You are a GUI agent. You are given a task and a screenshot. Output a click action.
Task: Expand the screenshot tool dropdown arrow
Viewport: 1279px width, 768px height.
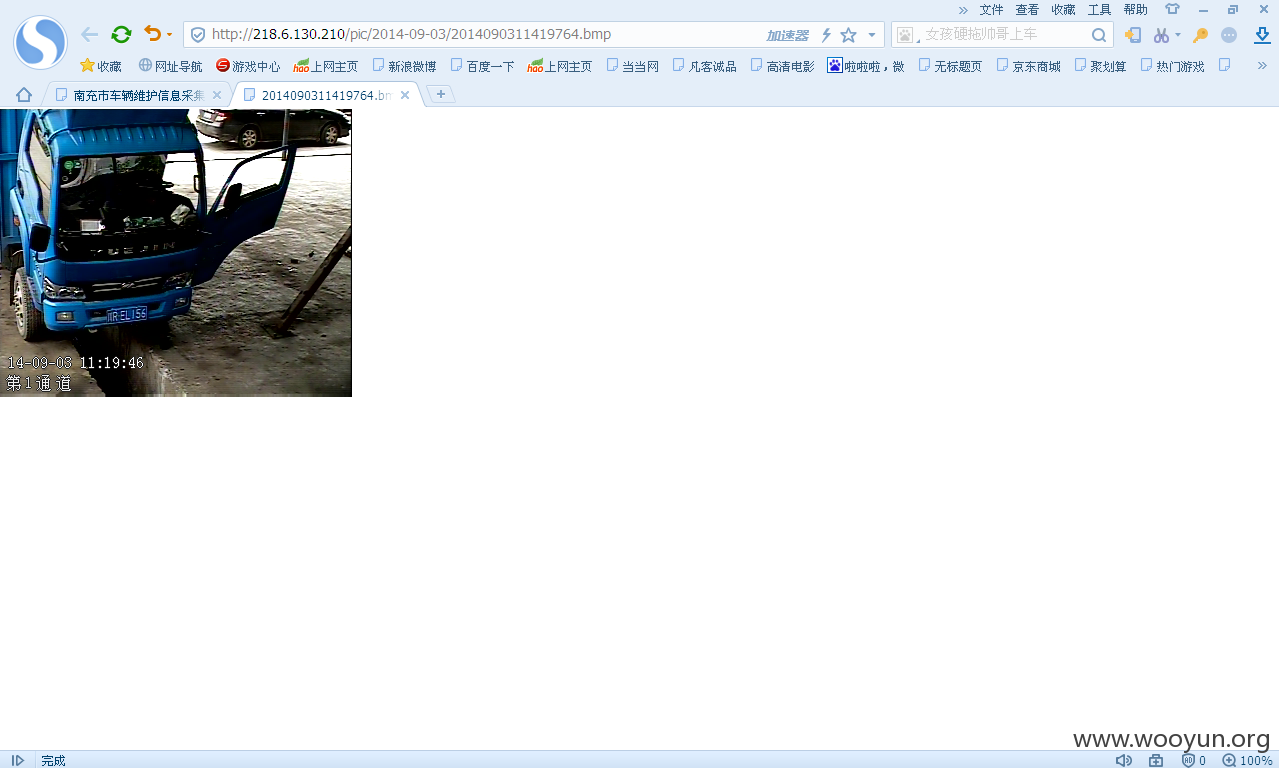click(1178, 35)
